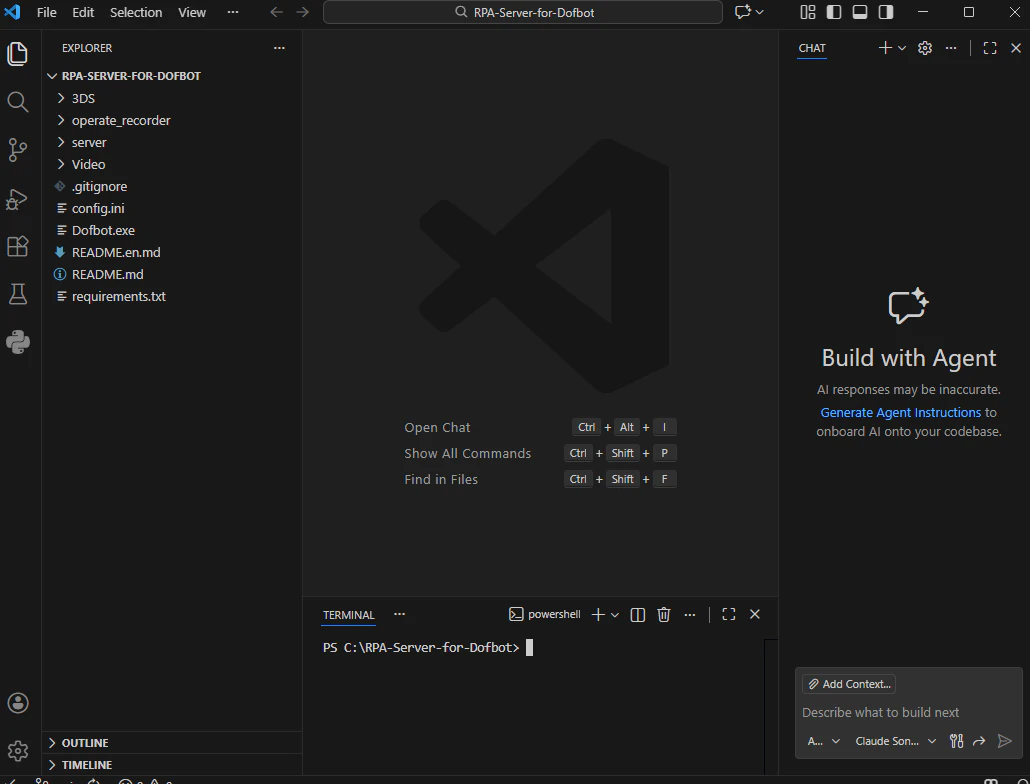Open Configure Tools icon in chat

(x=956, y=741)
